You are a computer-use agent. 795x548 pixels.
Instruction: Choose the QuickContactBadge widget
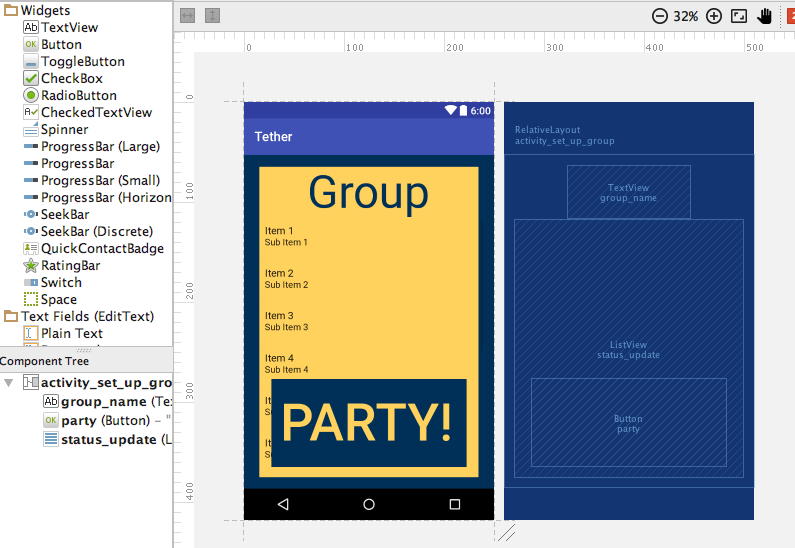coord(94,248)
